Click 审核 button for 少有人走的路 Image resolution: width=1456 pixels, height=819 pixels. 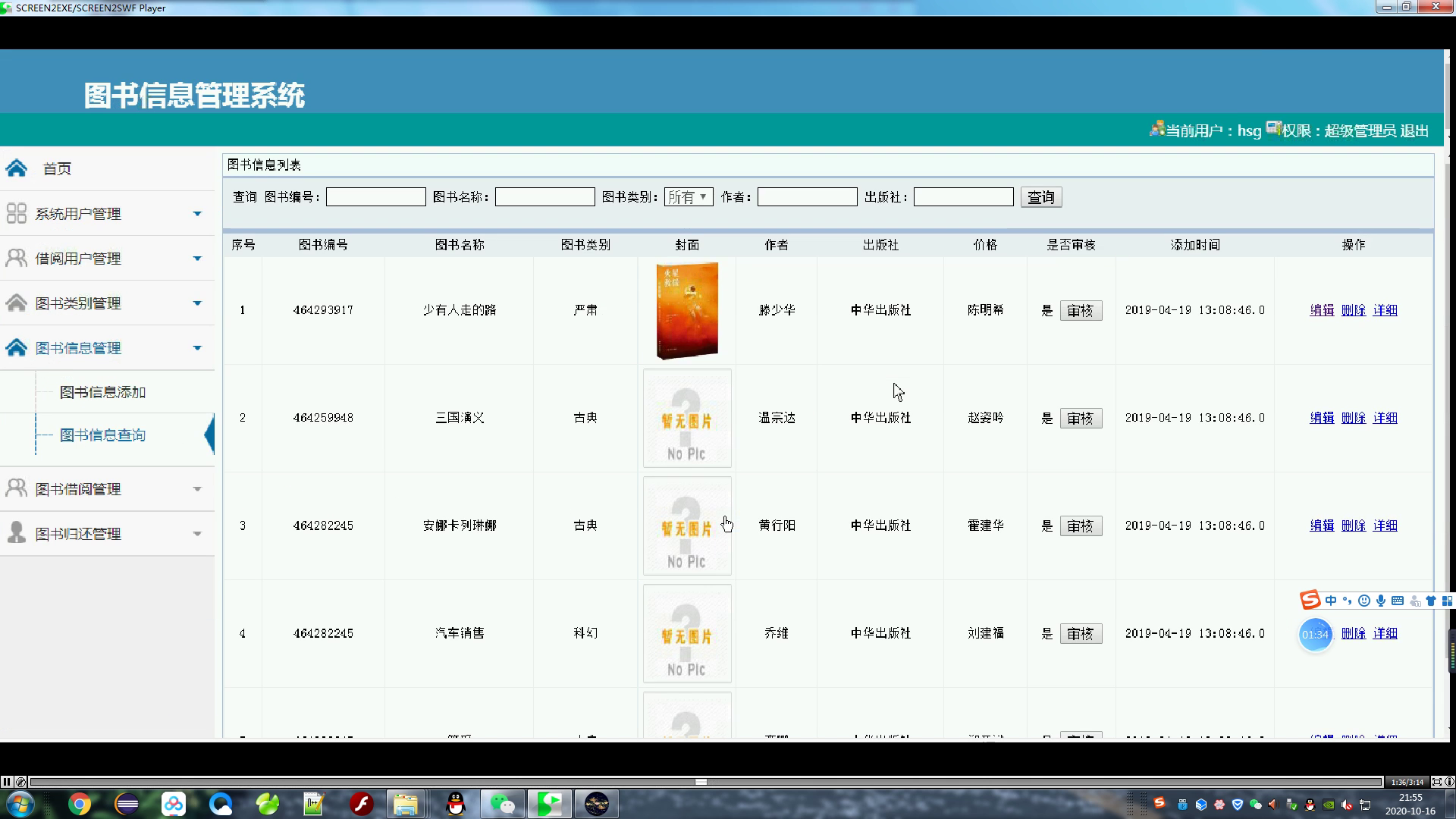coord(1080,311)
